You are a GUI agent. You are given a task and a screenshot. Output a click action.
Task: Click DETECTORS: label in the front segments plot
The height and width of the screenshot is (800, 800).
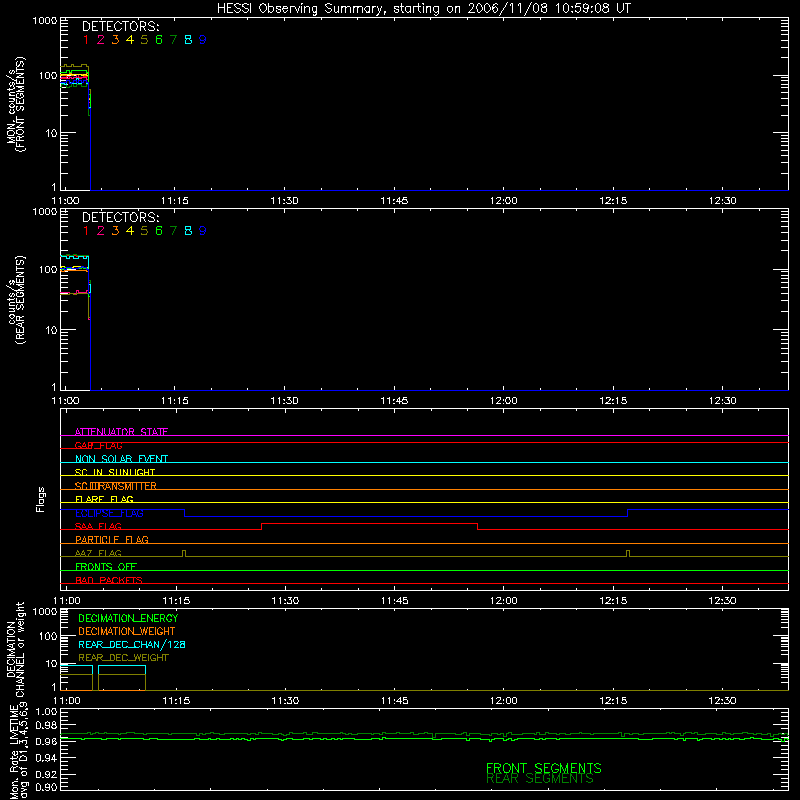[x=120, y=27]
